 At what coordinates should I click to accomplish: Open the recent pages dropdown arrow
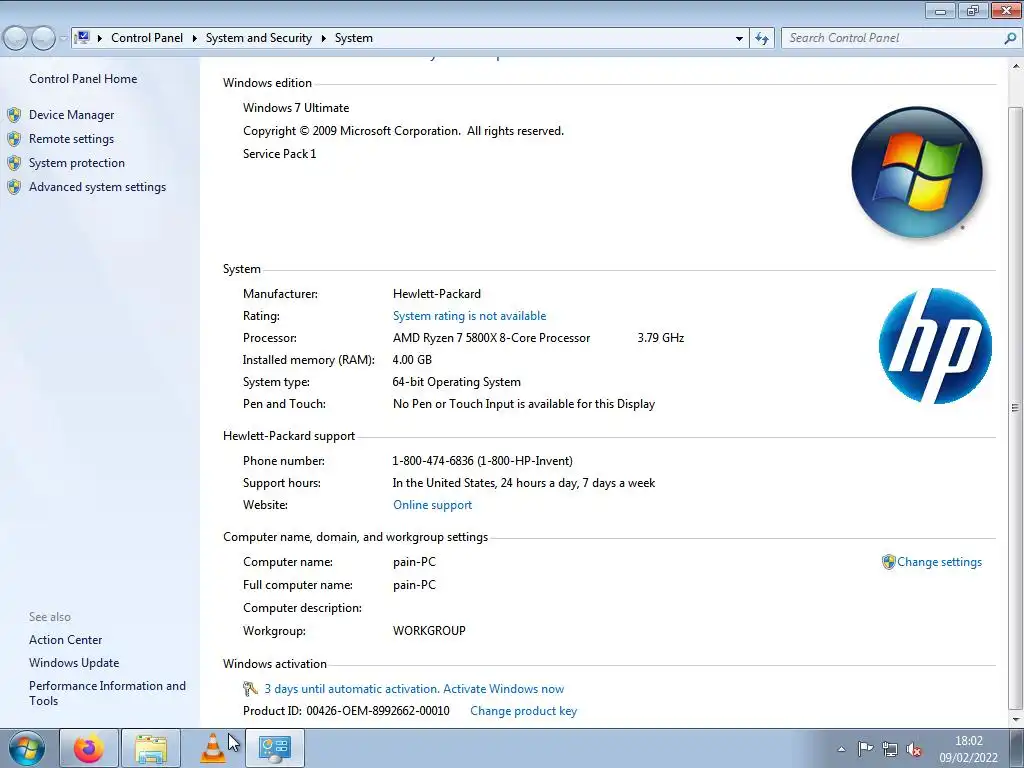point(63,39)
